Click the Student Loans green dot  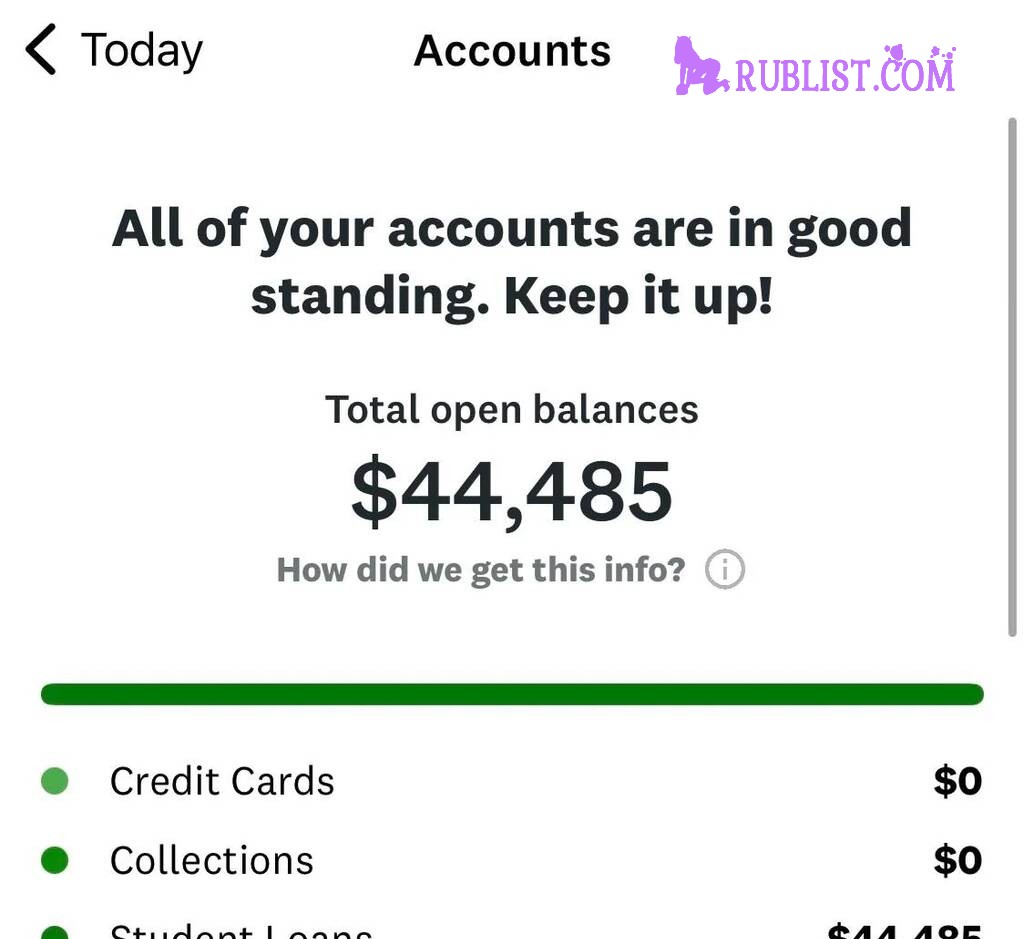pyautogui.click(x=55, y=933)
